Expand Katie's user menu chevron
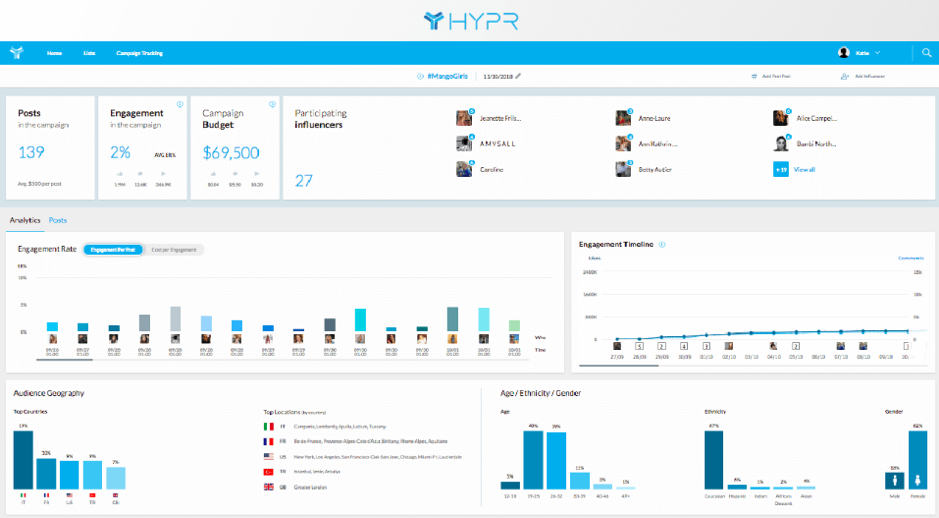 (x=877, y=53)
